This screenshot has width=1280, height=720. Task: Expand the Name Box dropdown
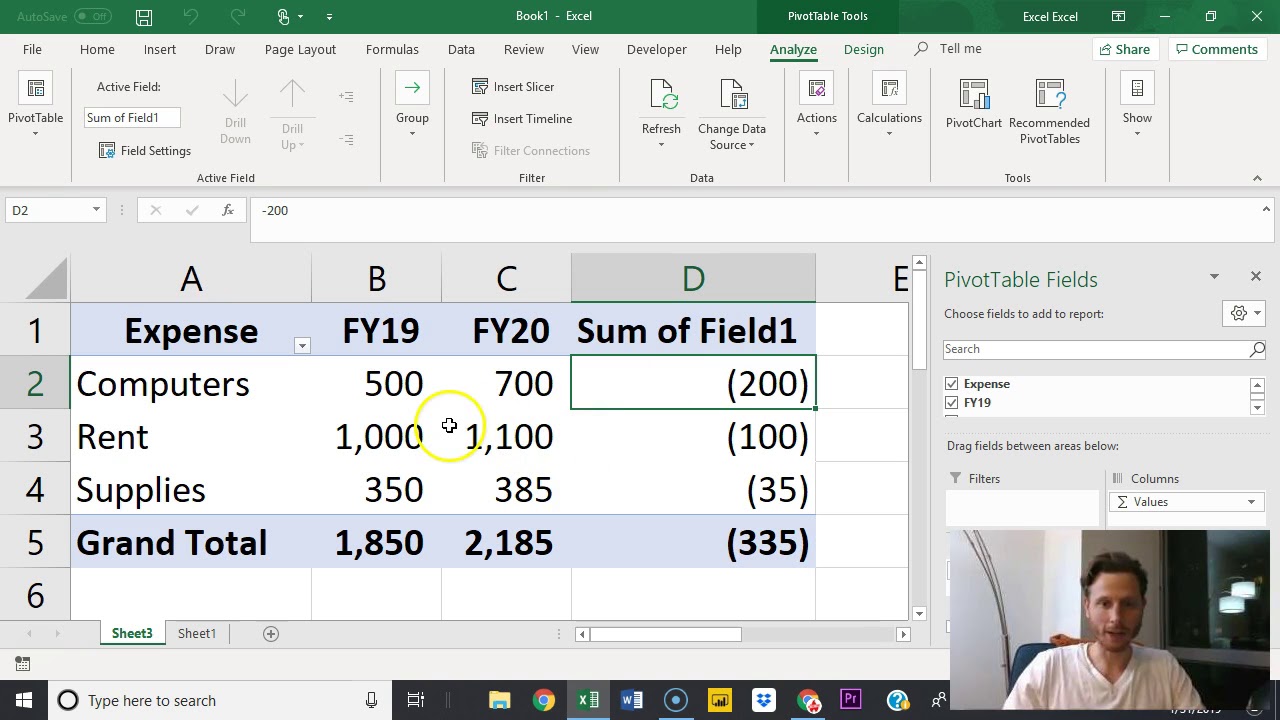(x=96, y=210)
